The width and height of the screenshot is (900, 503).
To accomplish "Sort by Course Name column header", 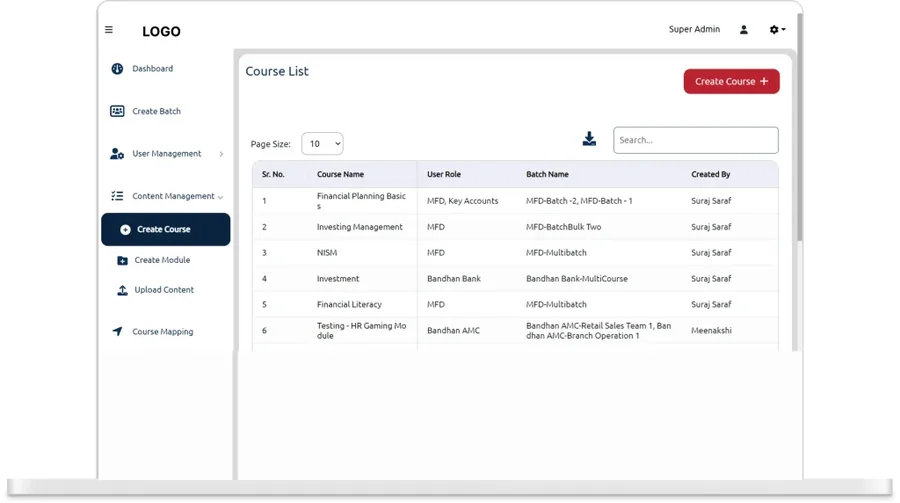I will 340,175.
